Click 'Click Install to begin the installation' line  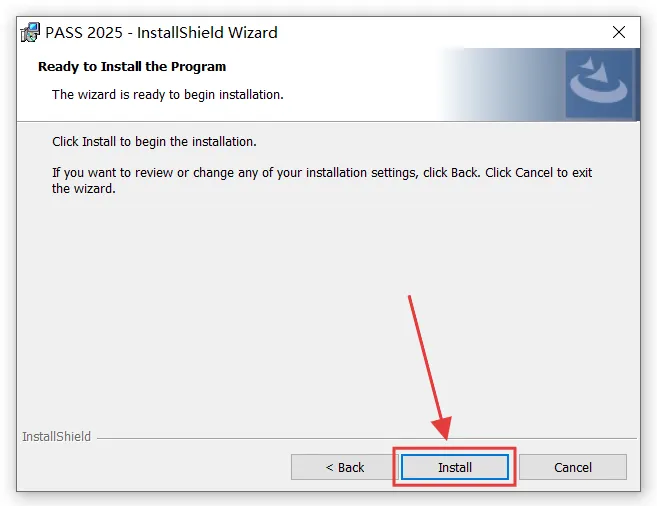[154, 142]
